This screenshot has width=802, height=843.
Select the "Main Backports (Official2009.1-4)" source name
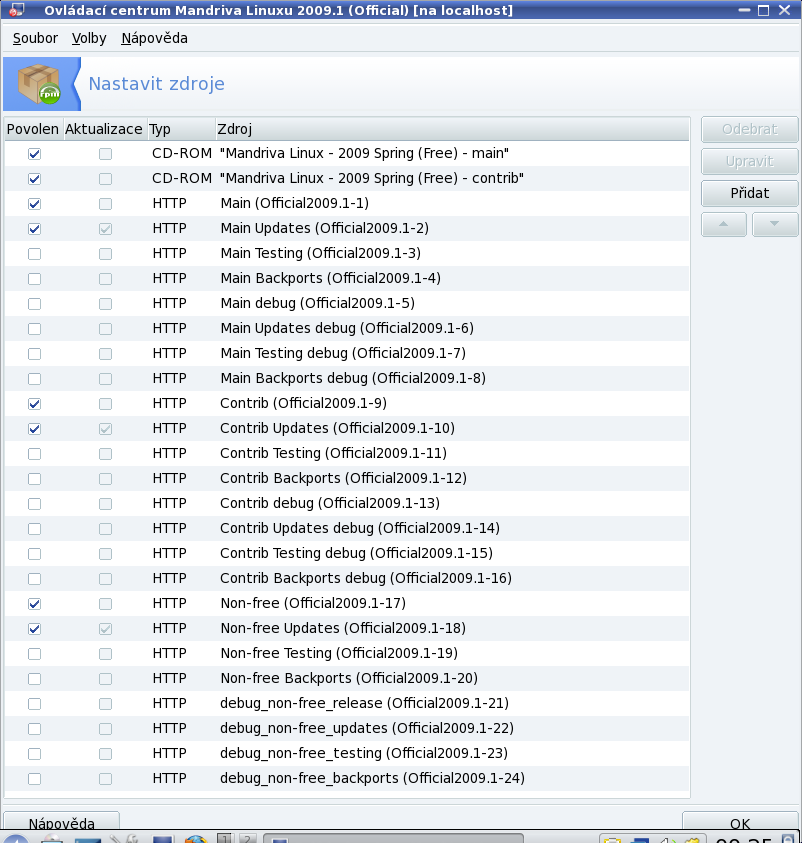click(x=331, y=278)
